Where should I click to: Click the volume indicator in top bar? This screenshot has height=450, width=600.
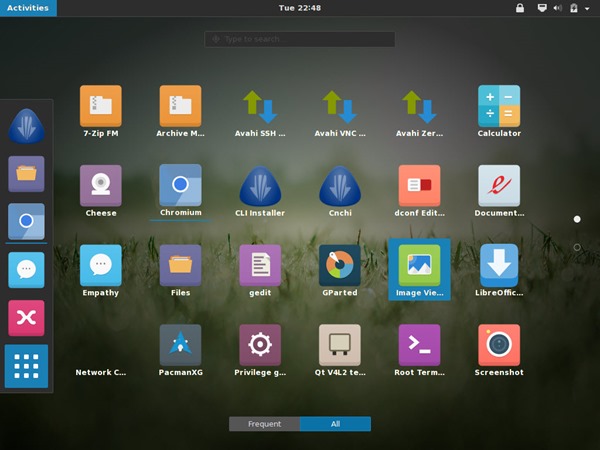click(558, 8)
